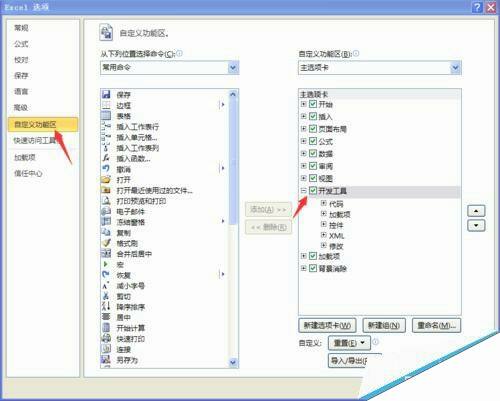Open the 高级 advanced category

(x=21, y=107)
